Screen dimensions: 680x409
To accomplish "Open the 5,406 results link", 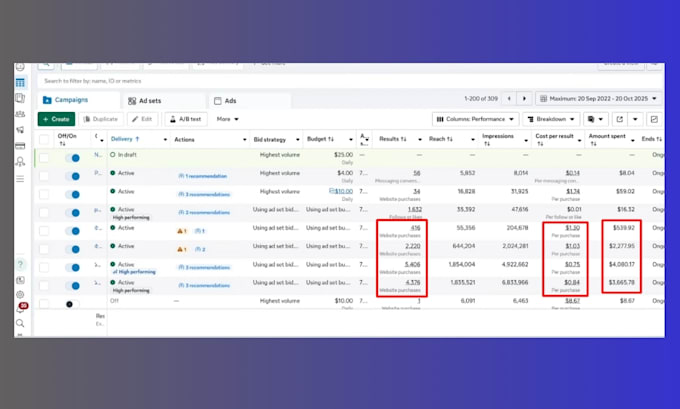I will [413, 264].
